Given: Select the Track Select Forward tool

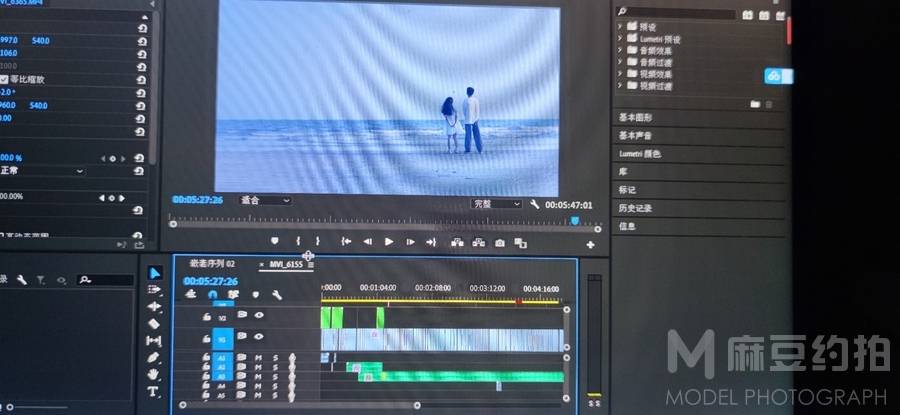Looking at the screenshot, I should tap(154, 290).
